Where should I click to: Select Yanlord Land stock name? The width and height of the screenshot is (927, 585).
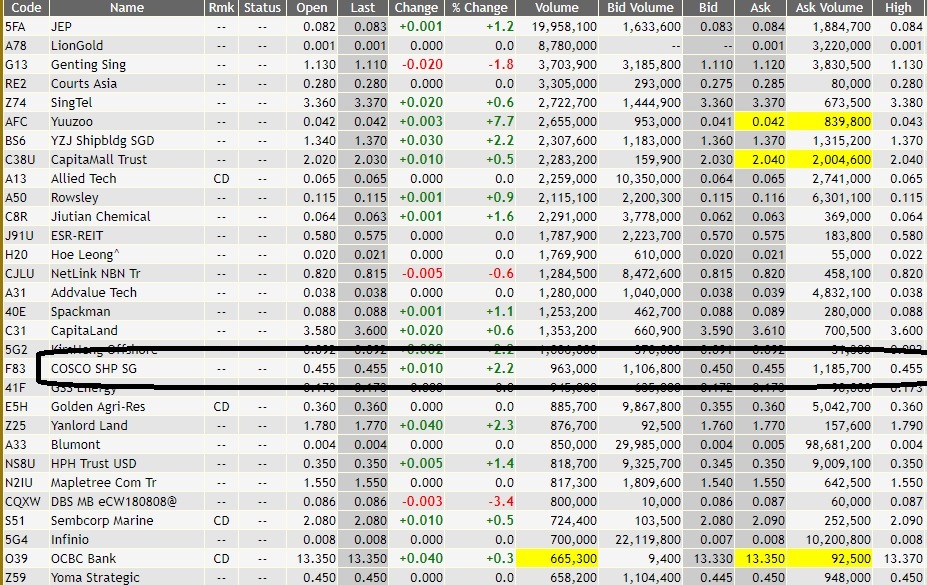89,425
